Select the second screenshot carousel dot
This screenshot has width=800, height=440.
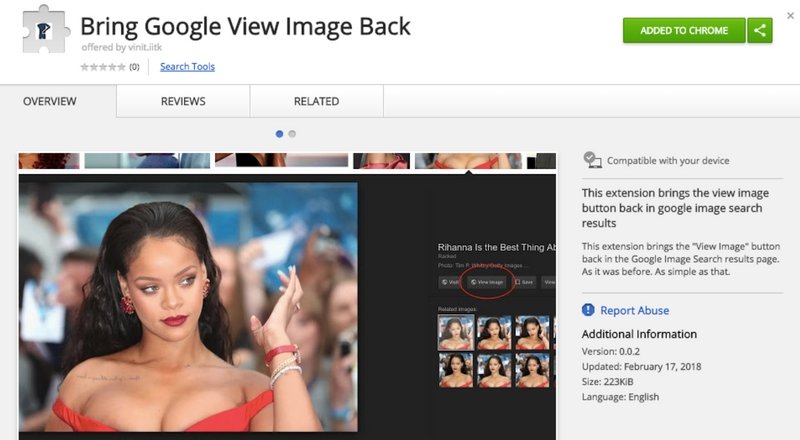tap(292, 134)
